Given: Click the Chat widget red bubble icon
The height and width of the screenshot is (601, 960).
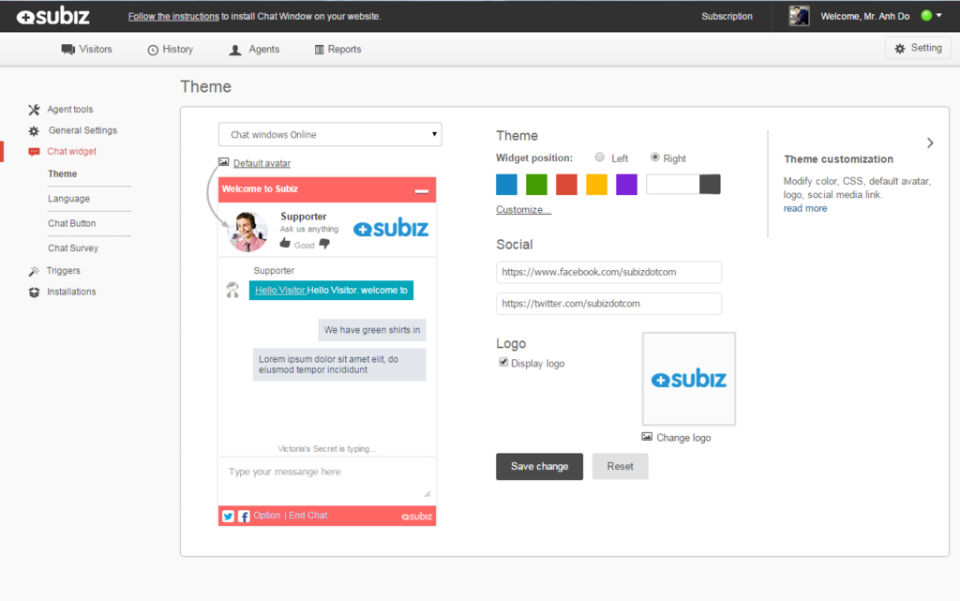Looking at the screenshot, I should (x=34, y=152).
